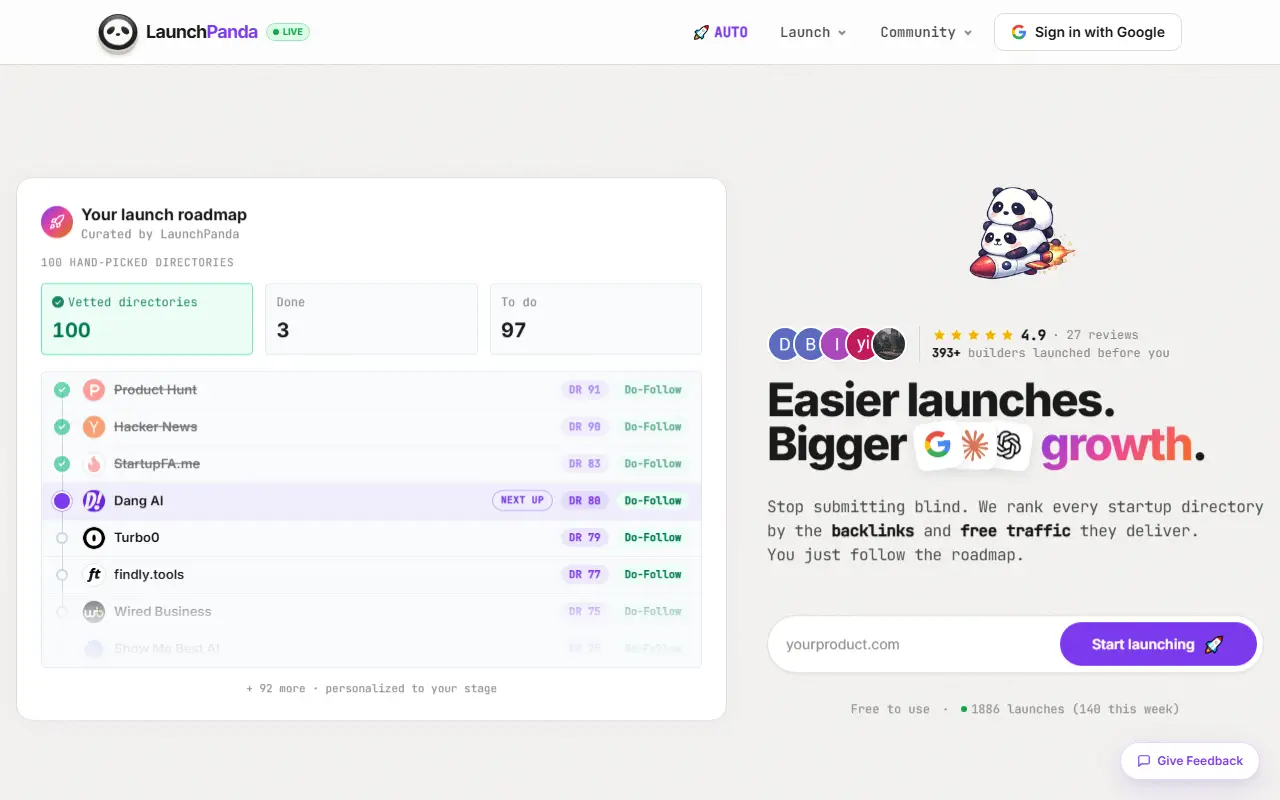Select the To do count card
This screenshot has width=1280, height=800.
pos(596,319)
